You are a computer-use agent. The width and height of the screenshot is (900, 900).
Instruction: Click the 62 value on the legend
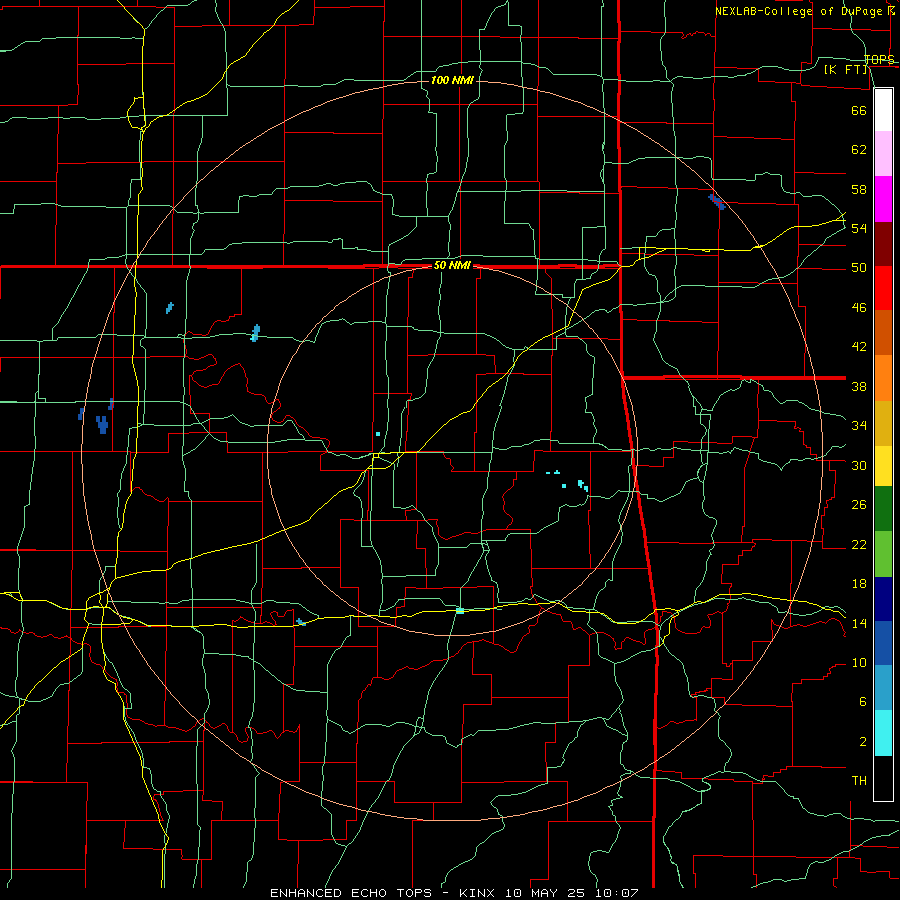[859, 150]
